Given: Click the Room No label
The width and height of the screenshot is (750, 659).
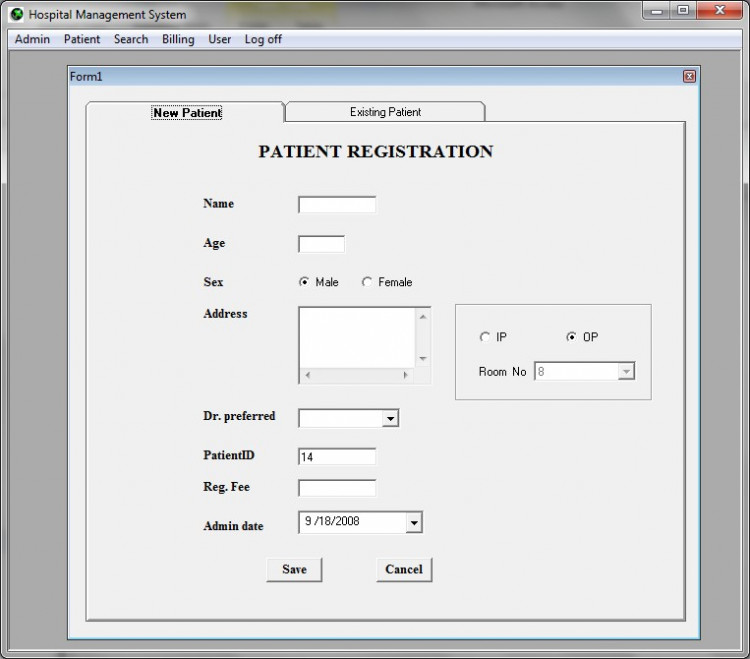Looking at the screenshot, I should pyautogui.click(x=502, y=372).
